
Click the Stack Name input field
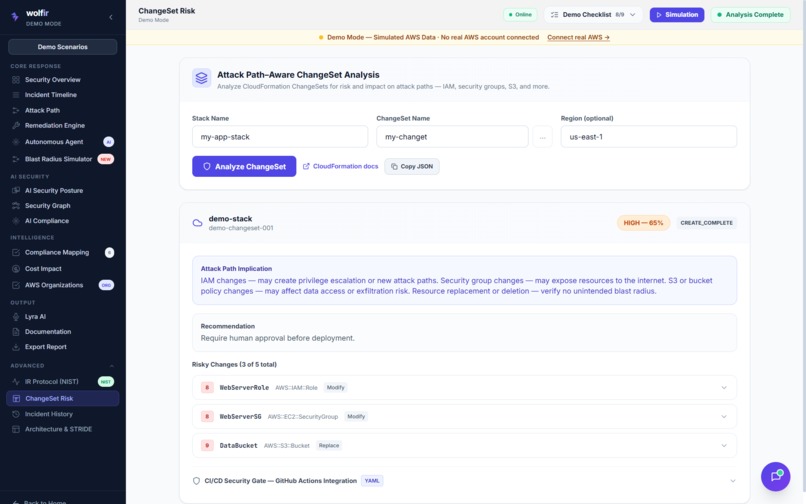tap(280, 137)
